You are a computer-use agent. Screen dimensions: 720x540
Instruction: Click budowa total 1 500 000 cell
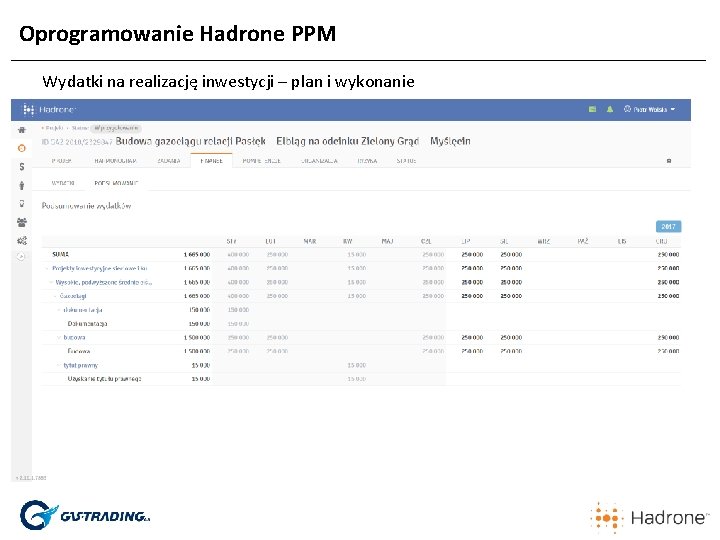point(197,338)
